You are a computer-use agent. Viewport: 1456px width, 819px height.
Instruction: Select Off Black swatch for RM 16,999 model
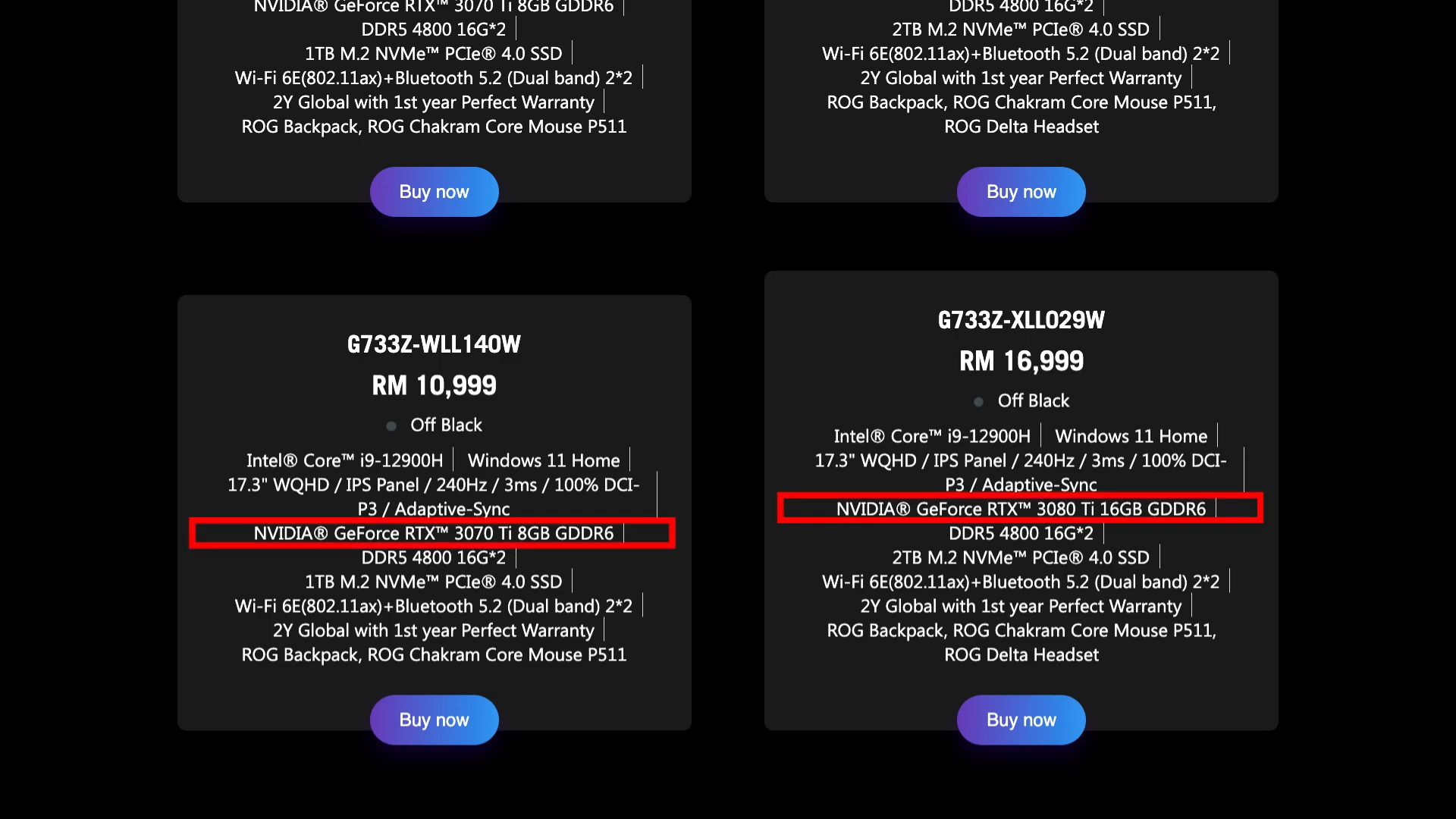tap(978, 402)
